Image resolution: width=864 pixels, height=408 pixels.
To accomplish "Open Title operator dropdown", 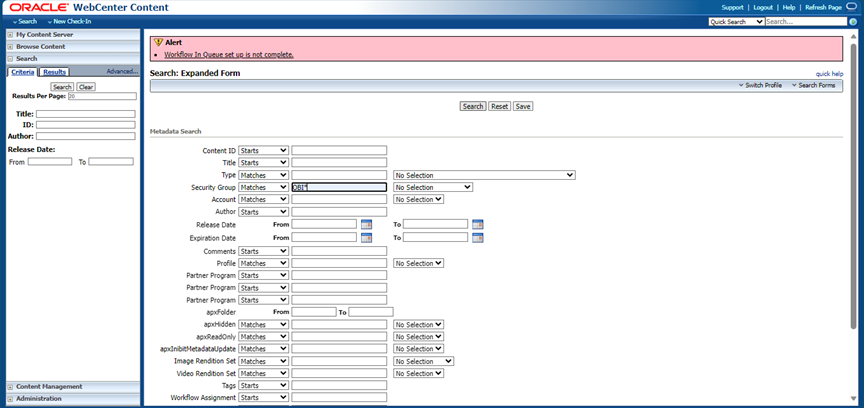I will click(263, 163).
